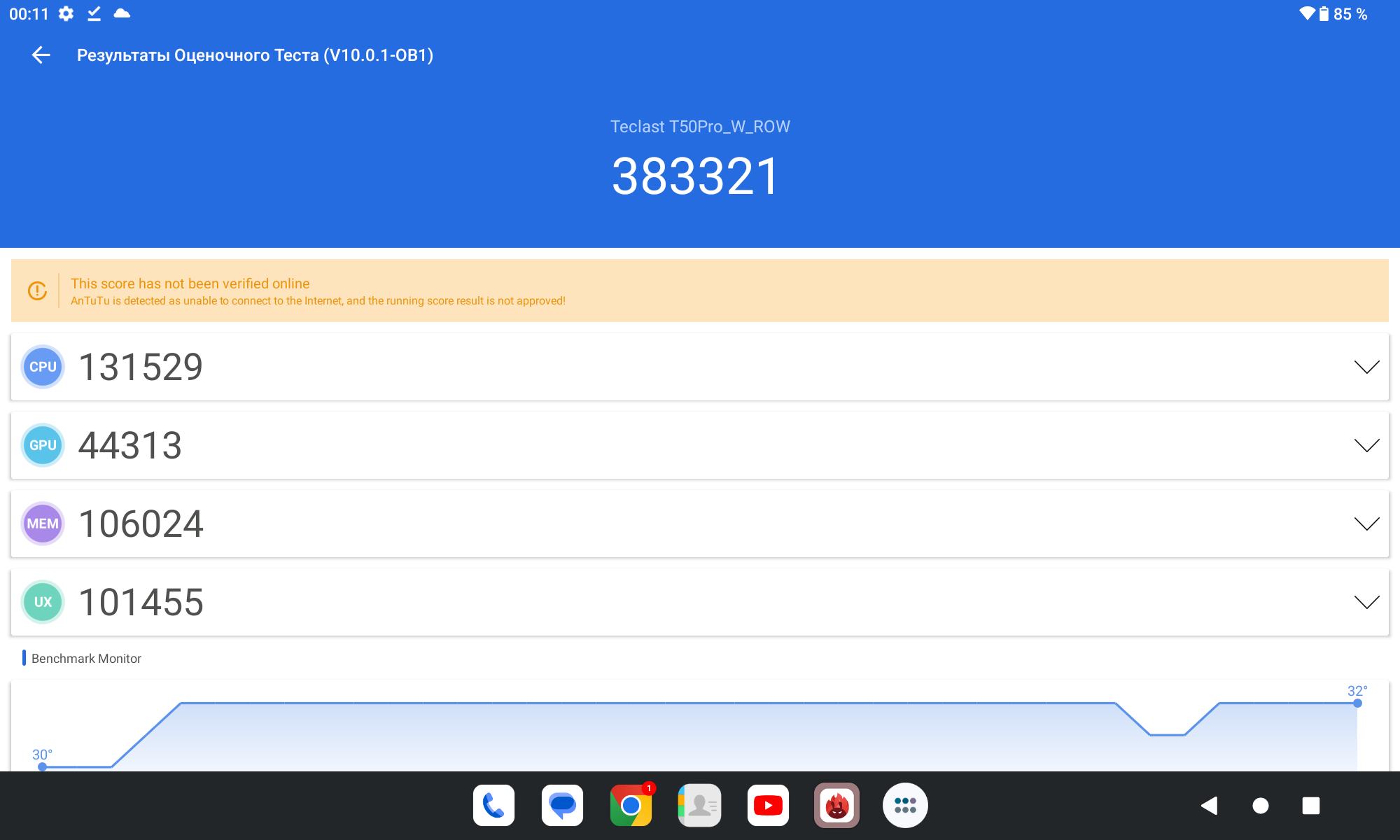Image resolution: width=1400 pixels, height=840 pixels.
Task: Click the CPU score 131529
Action: (141, 367)
